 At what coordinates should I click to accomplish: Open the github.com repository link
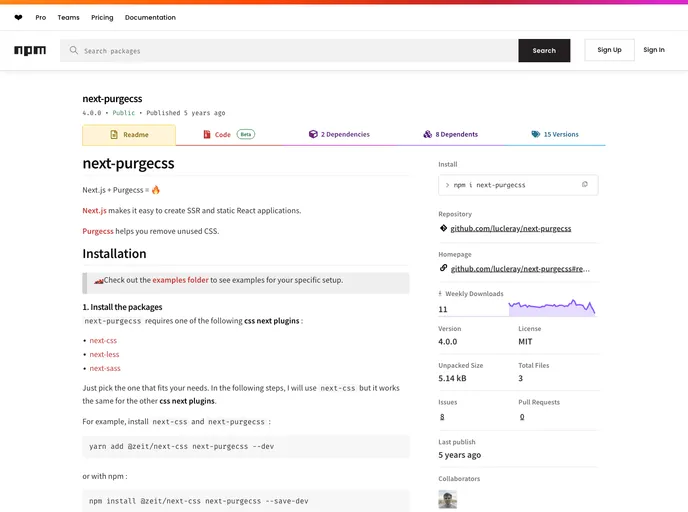[511, 229]
